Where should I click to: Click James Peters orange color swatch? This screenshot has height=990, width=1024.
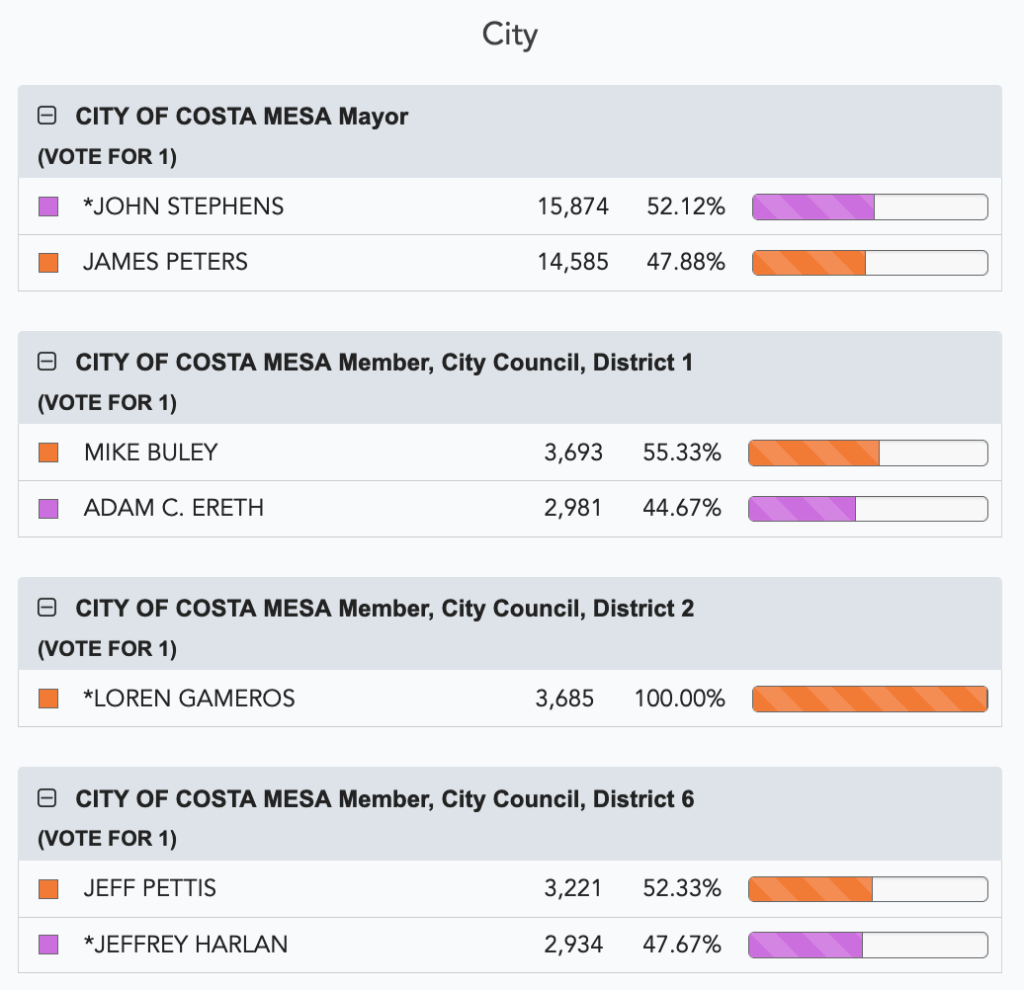48,263
